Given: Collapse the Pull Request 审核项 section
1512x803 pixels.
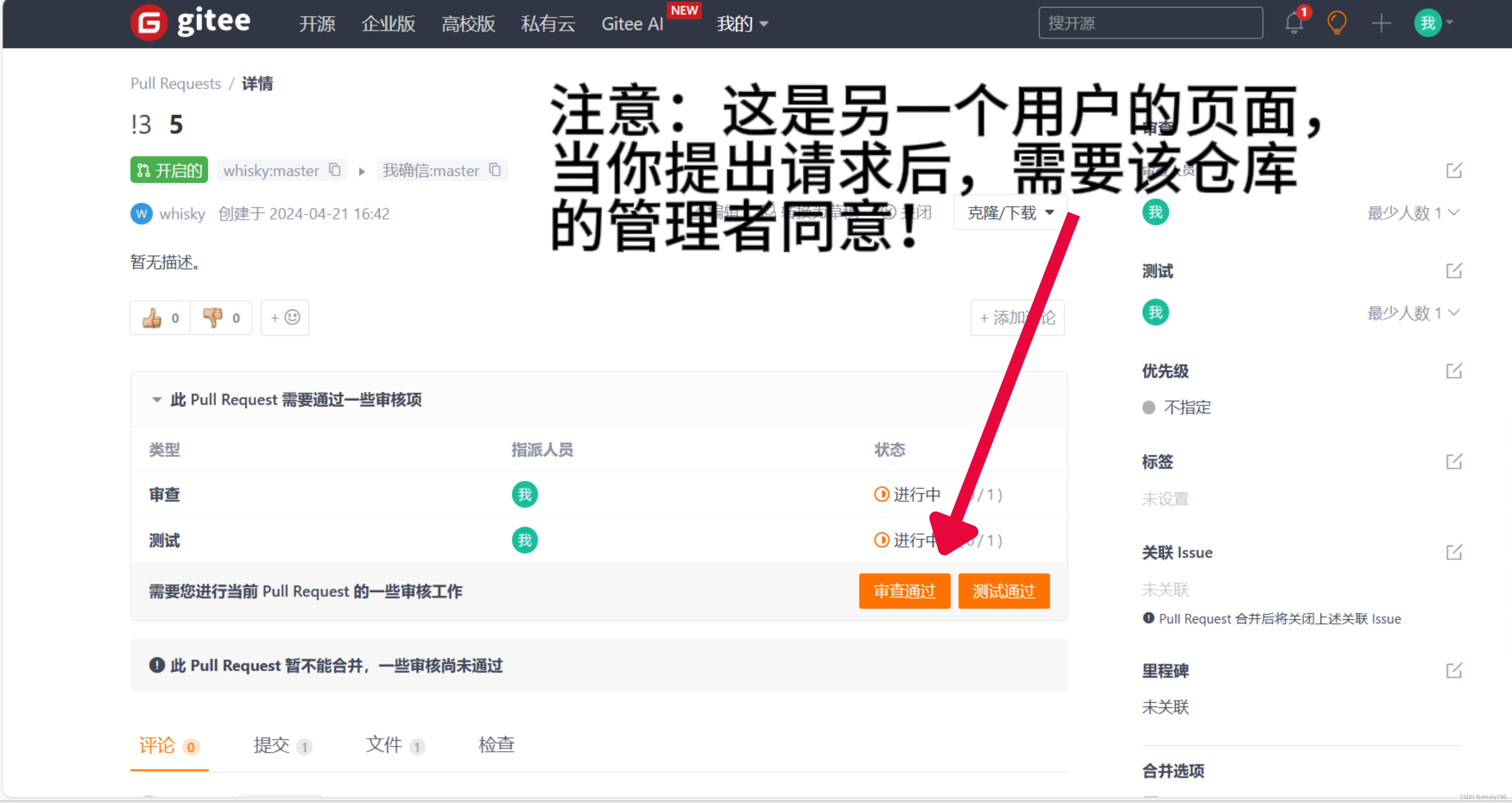Looking at the screenshot, I should click(156, 400).
